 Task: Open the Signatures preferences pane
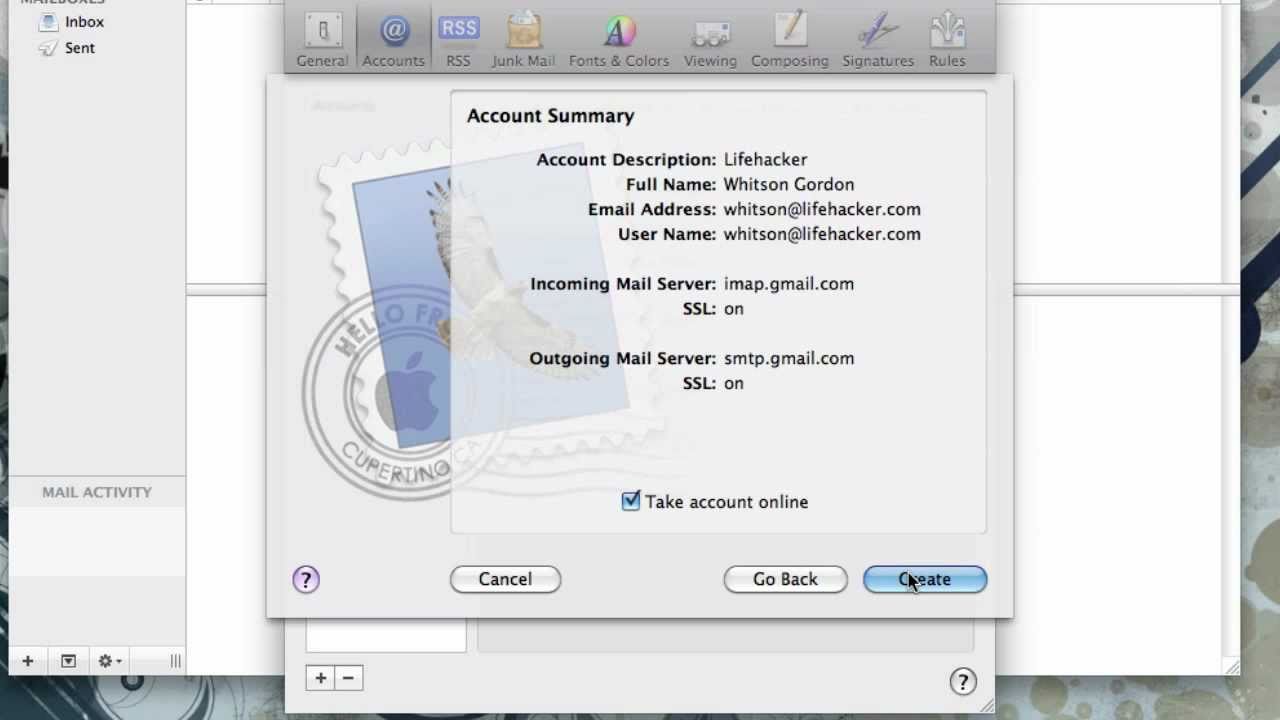click(x=878, y=40)
